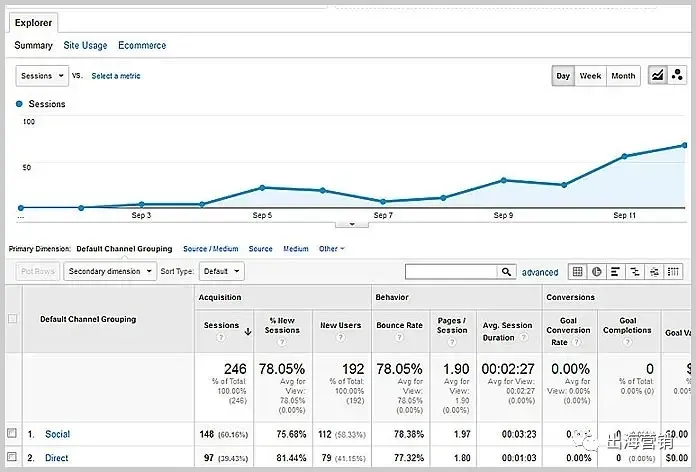Check the Social row checkbox
The height and width of the screenshot is (472, 696).
coord(12,433)
